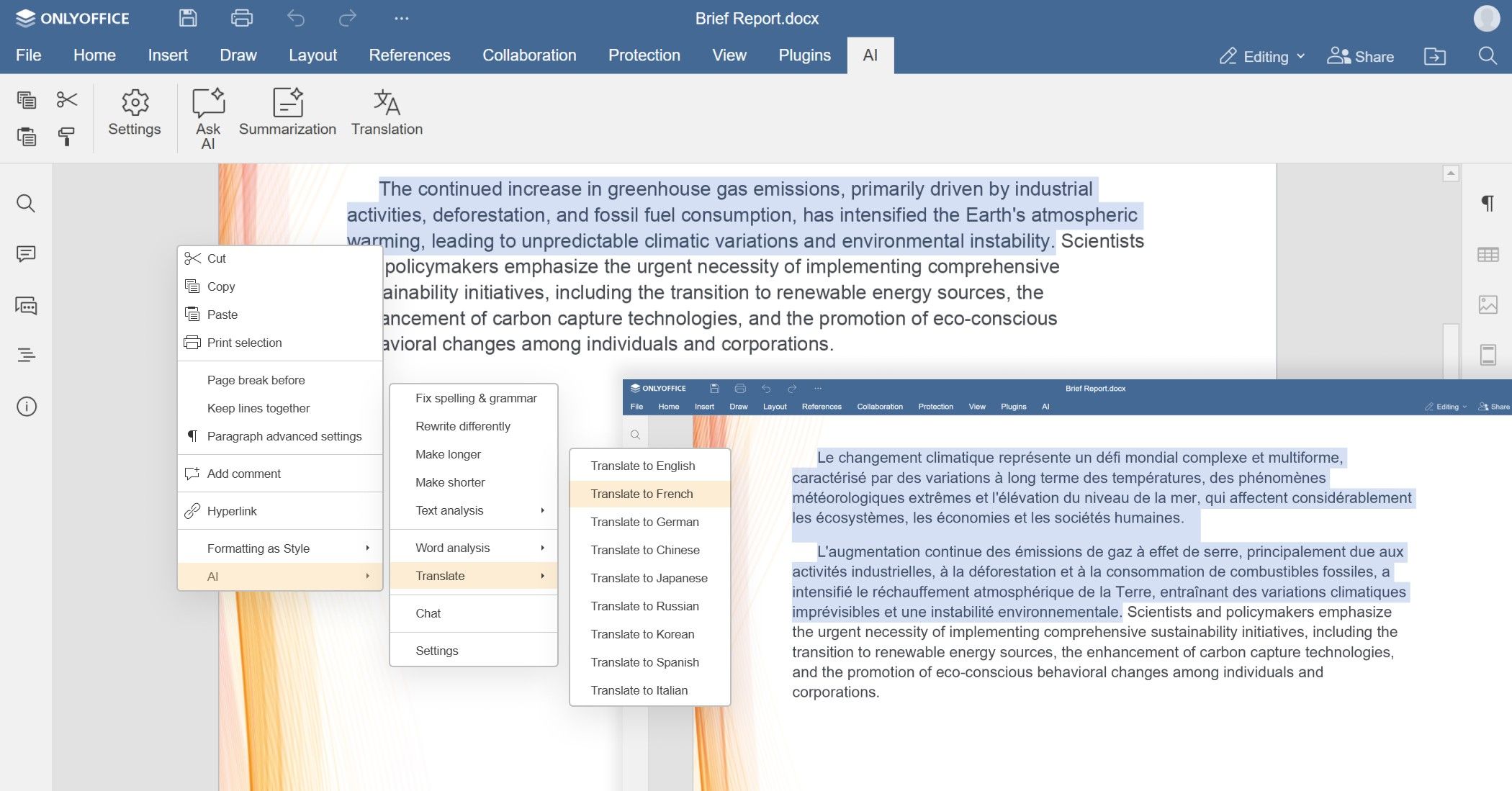Image resolution: width=1512 pixels, height=791 pixels.
Task: Open table settings in right sidebar
Action: pyautogui.click(x=1488, y=254)
